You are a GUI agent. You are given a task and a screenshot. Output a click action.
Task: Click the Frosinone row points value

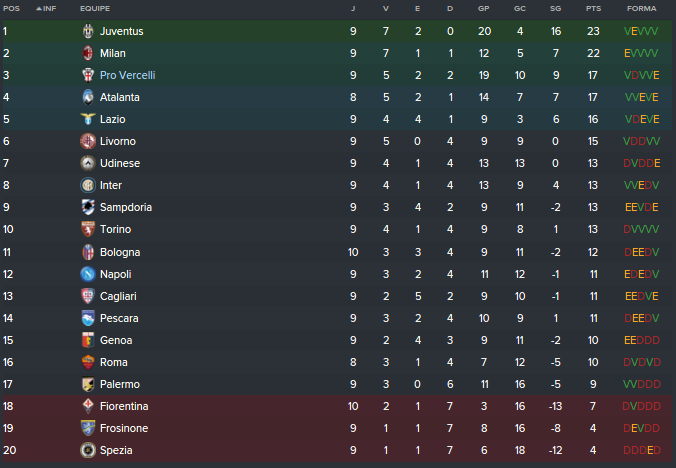(x=592, y=427)
